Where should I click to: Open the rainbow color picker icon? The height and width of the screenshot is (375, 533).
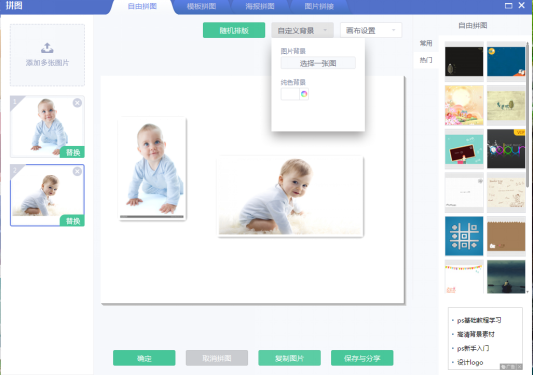pos(304,94)
